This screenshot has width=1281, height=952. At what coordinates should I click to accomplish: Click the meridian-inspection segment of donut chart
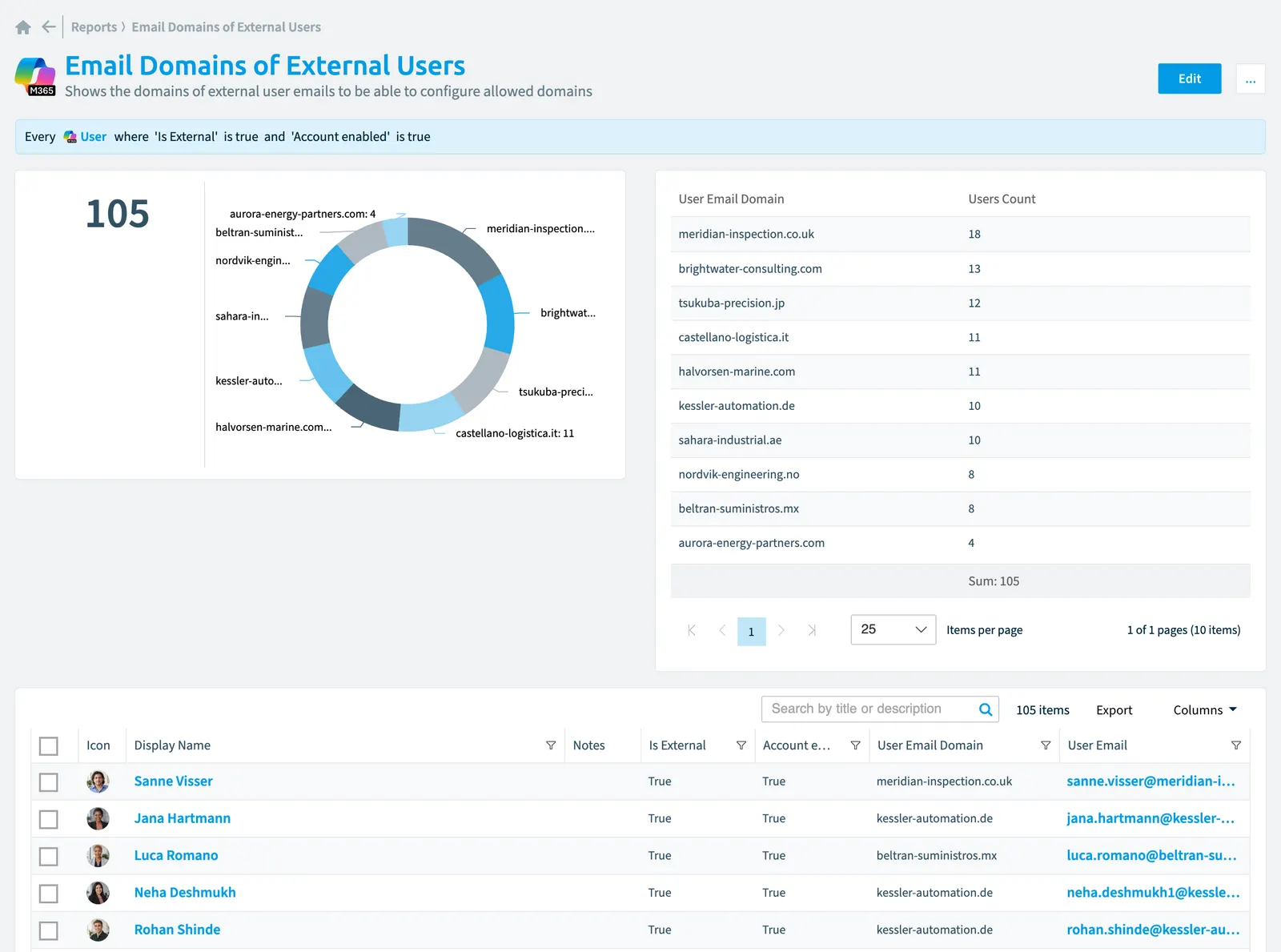click(x=457, y=247)
